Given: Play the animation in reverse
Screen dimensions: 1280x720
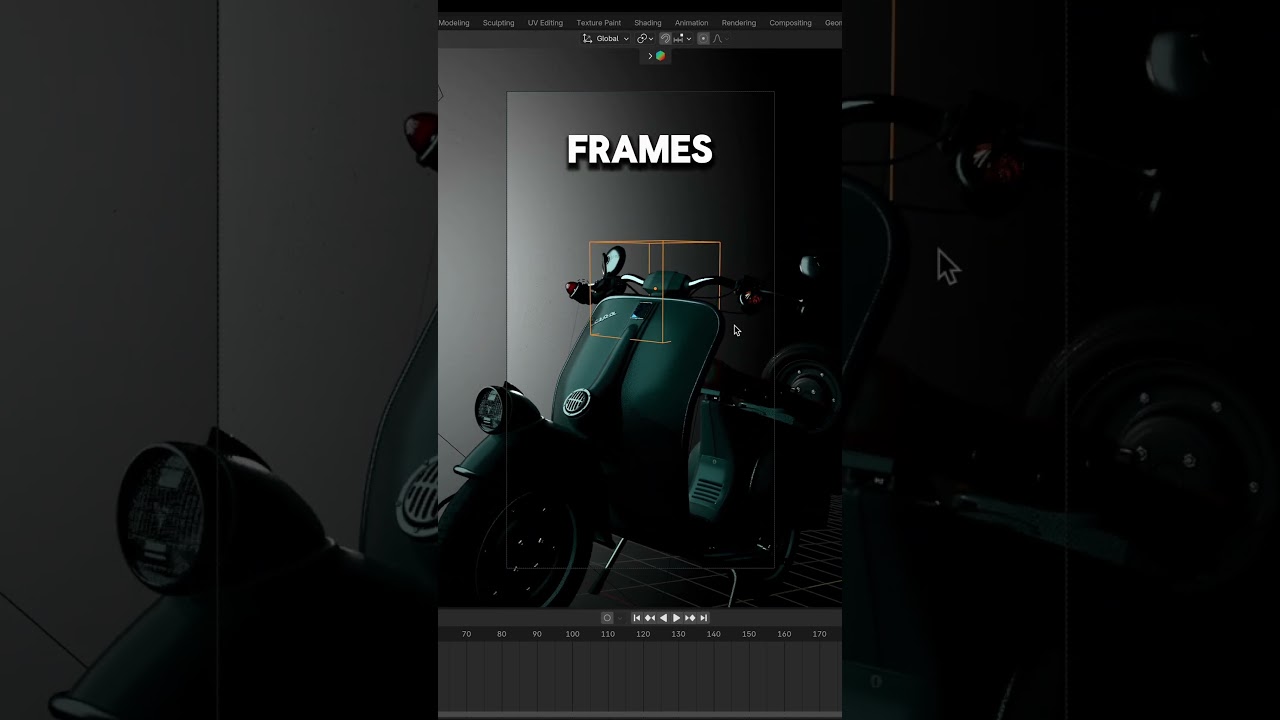Looking at the screenshot, I should pyautogui.click(x=663, y=618).
